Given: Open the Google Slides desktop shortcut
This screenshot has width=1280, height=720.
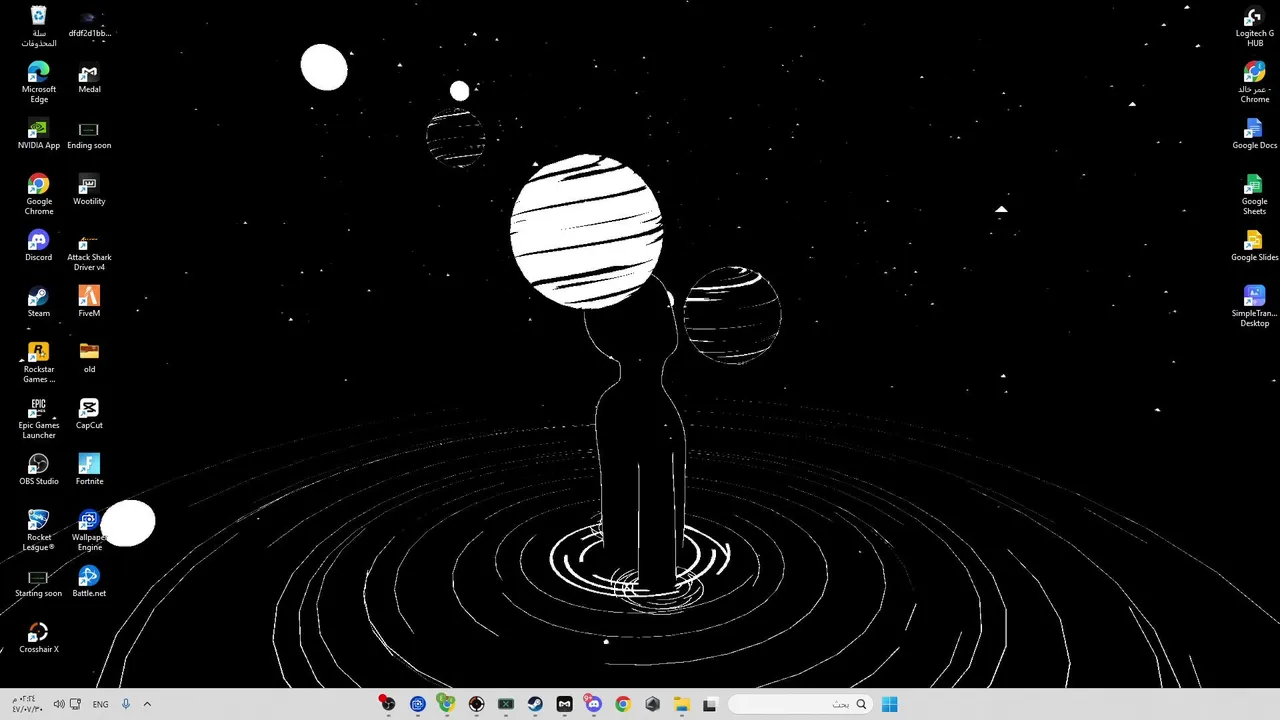Looking at the screenshot, I should [1254, 248].
